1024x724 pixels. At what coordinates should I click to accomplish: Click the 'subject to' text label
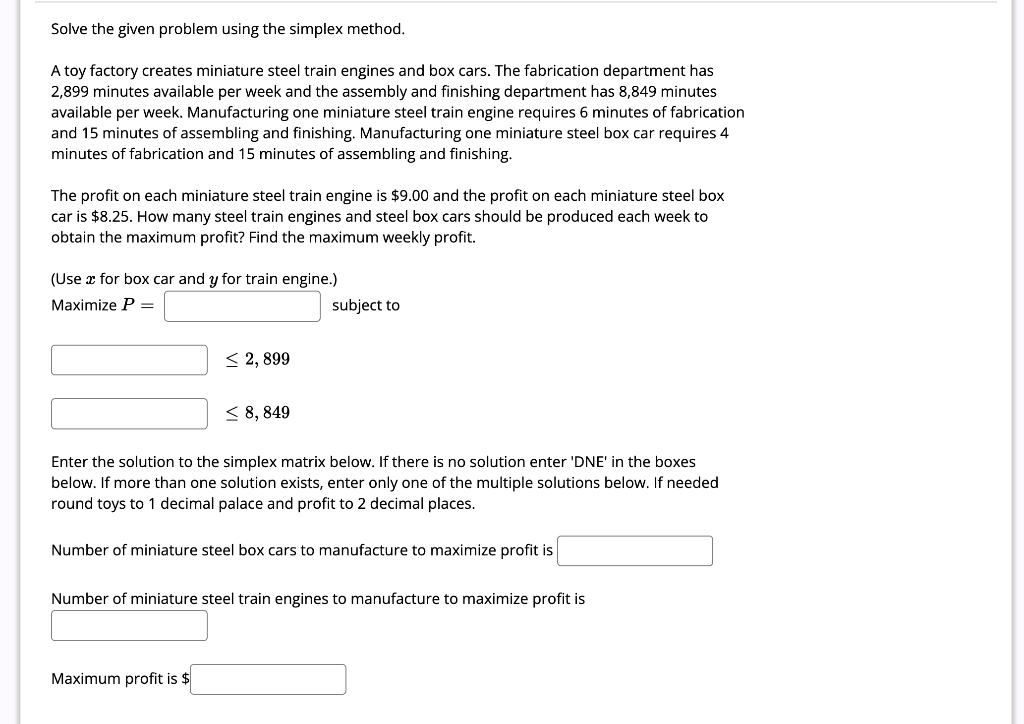(366, 305)
